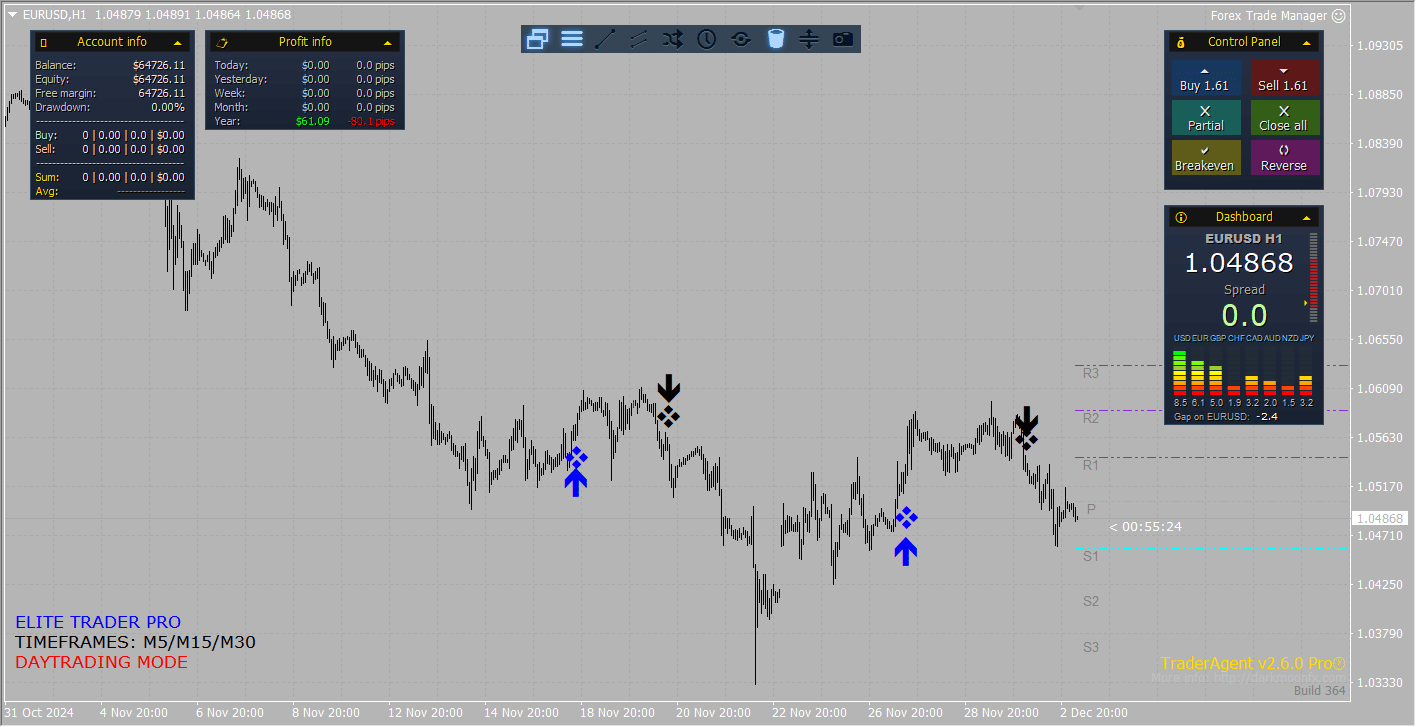Click the Close all button

pos(1283,118)
